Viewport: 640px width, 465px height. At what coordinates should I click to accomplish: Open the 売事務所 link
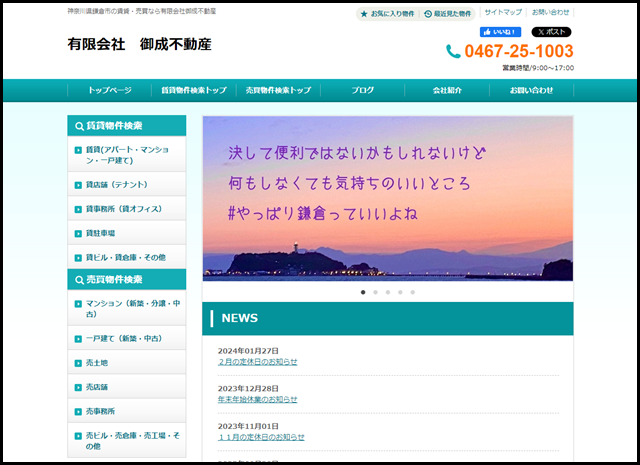127,411
